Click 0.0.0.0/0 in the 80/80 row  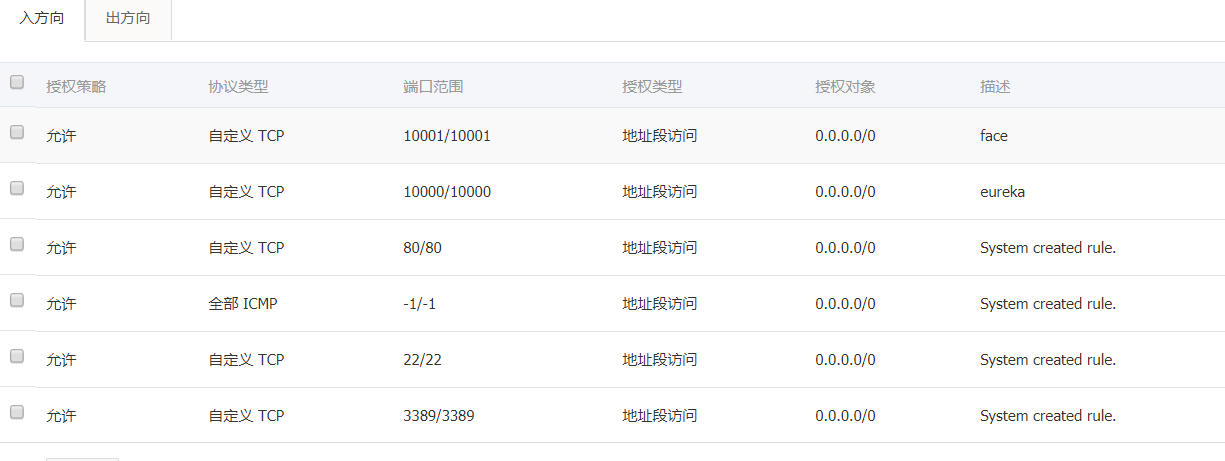(x=845, y=248)
